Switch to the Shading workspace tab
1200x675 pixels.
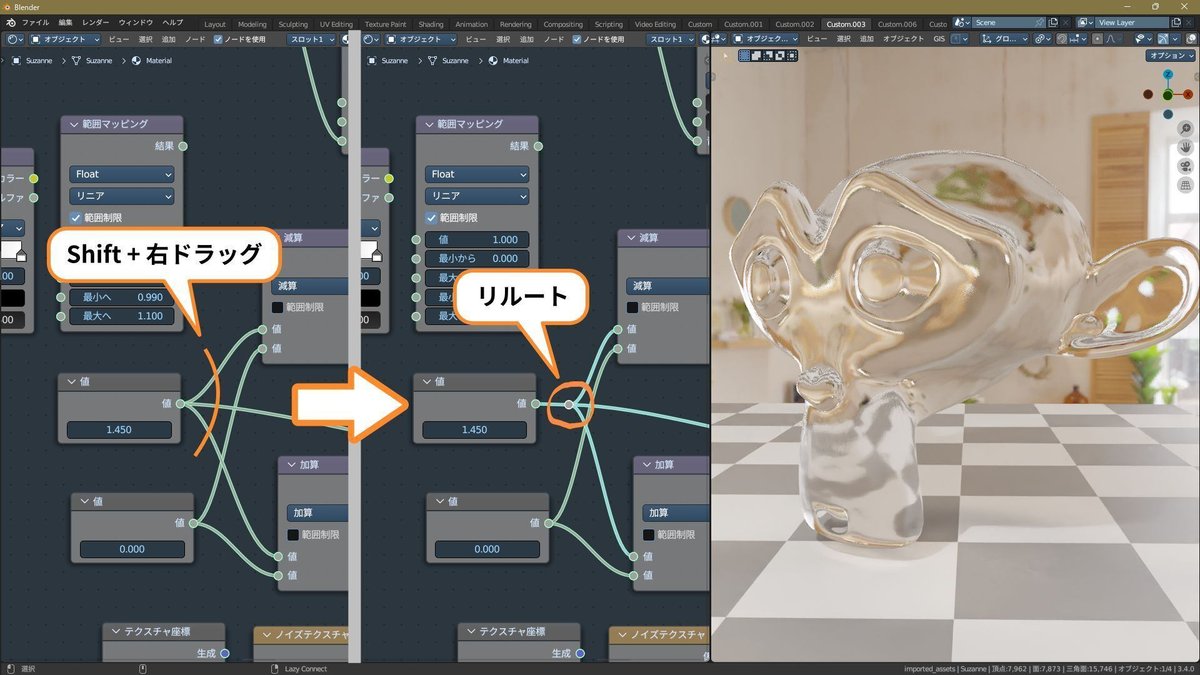pos(431,23)
